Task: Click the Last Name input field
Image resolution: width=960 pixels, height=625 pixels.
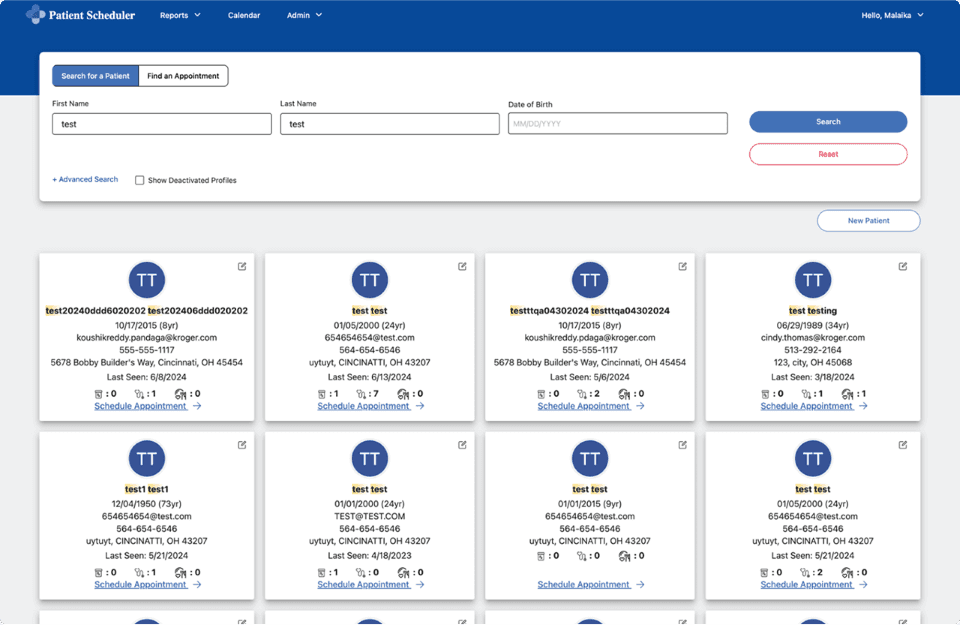Action: (389, 124)
